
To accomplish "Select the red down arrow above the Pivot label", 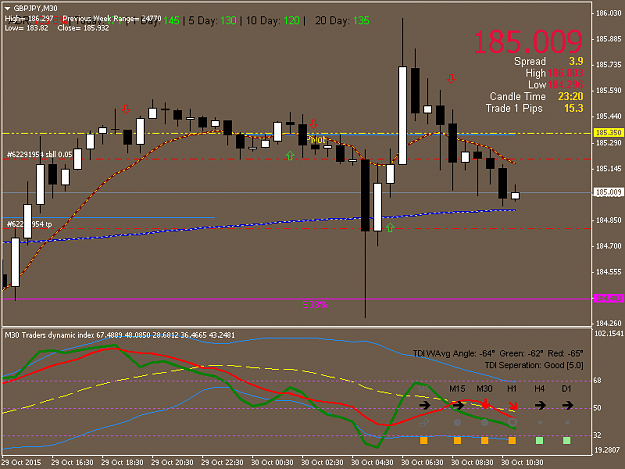I will point(314,124).
